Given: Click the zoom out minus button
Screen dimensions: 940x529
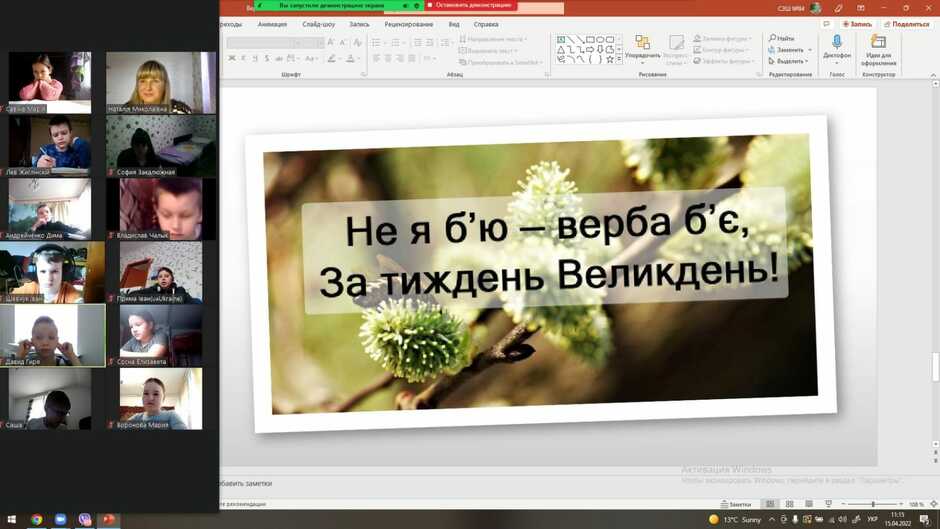Looking at the screenshot, I should tap(843, 504).
